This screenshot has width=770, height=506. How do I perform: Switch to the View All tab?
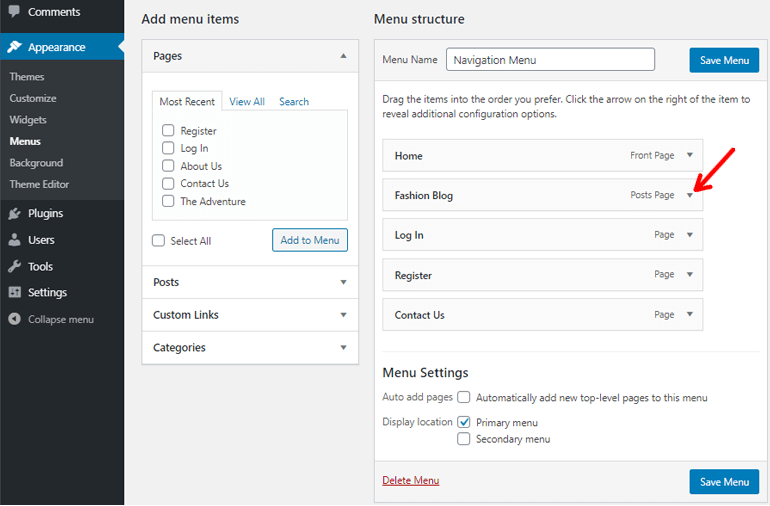click(x=246, y=102)
